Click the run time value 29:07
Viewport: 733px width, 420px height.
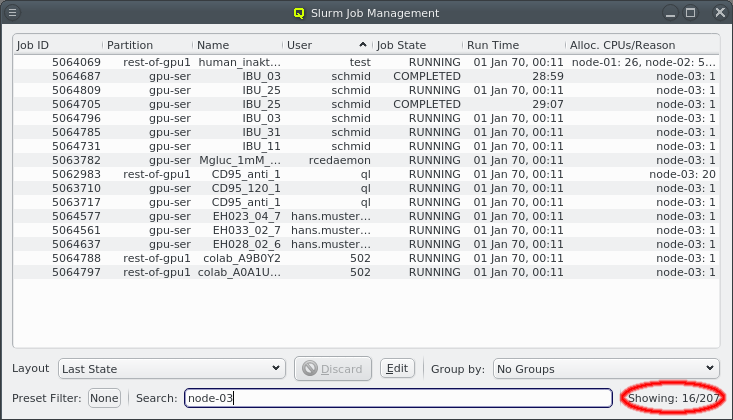[548, 104]
